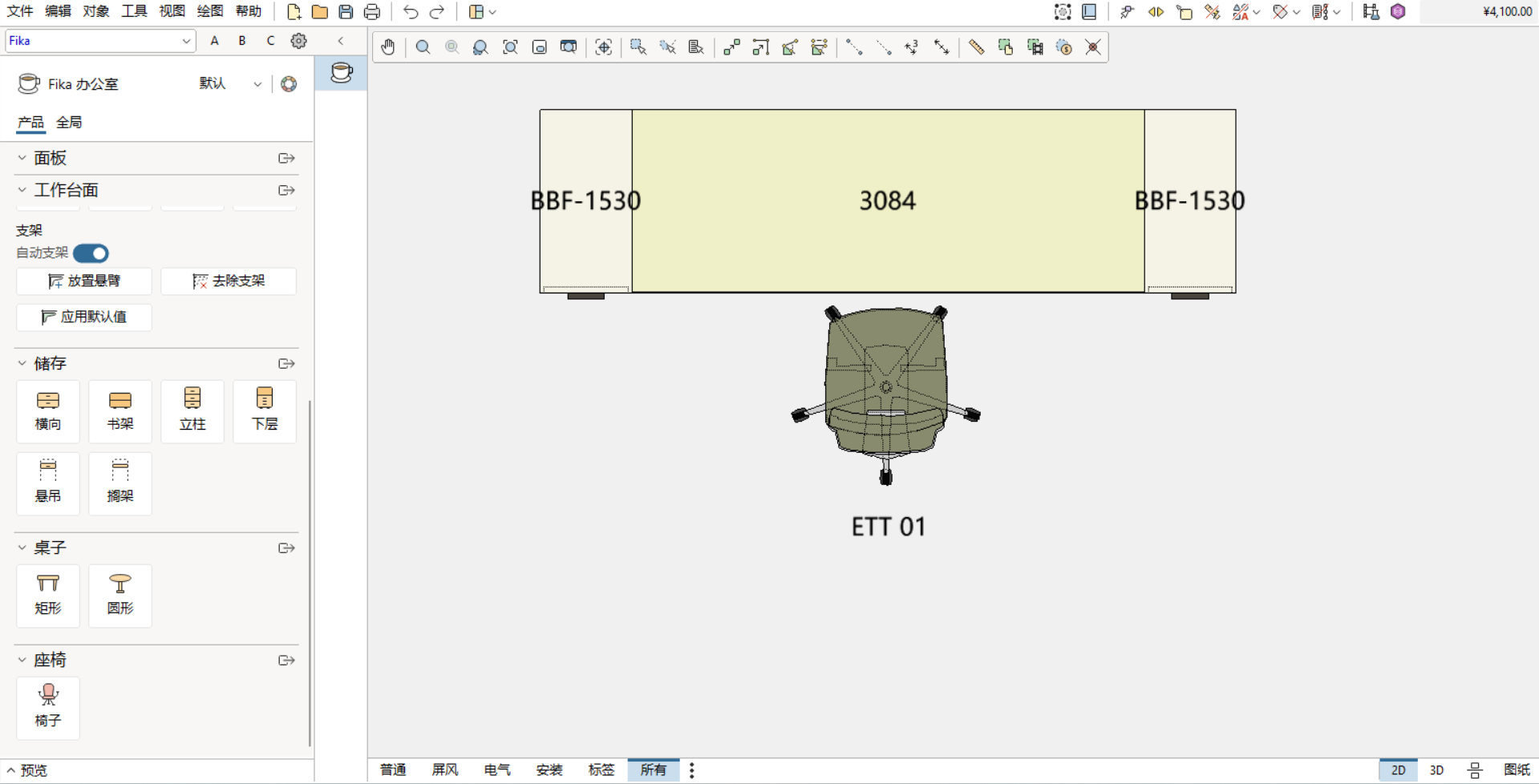Click the yellow mirror-flip arrows icon

point(1156,12)
